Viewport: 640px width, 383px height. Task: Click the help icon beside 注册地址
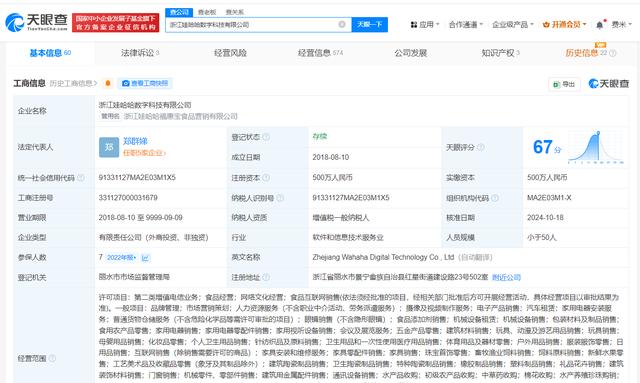(x=266, y=277)
